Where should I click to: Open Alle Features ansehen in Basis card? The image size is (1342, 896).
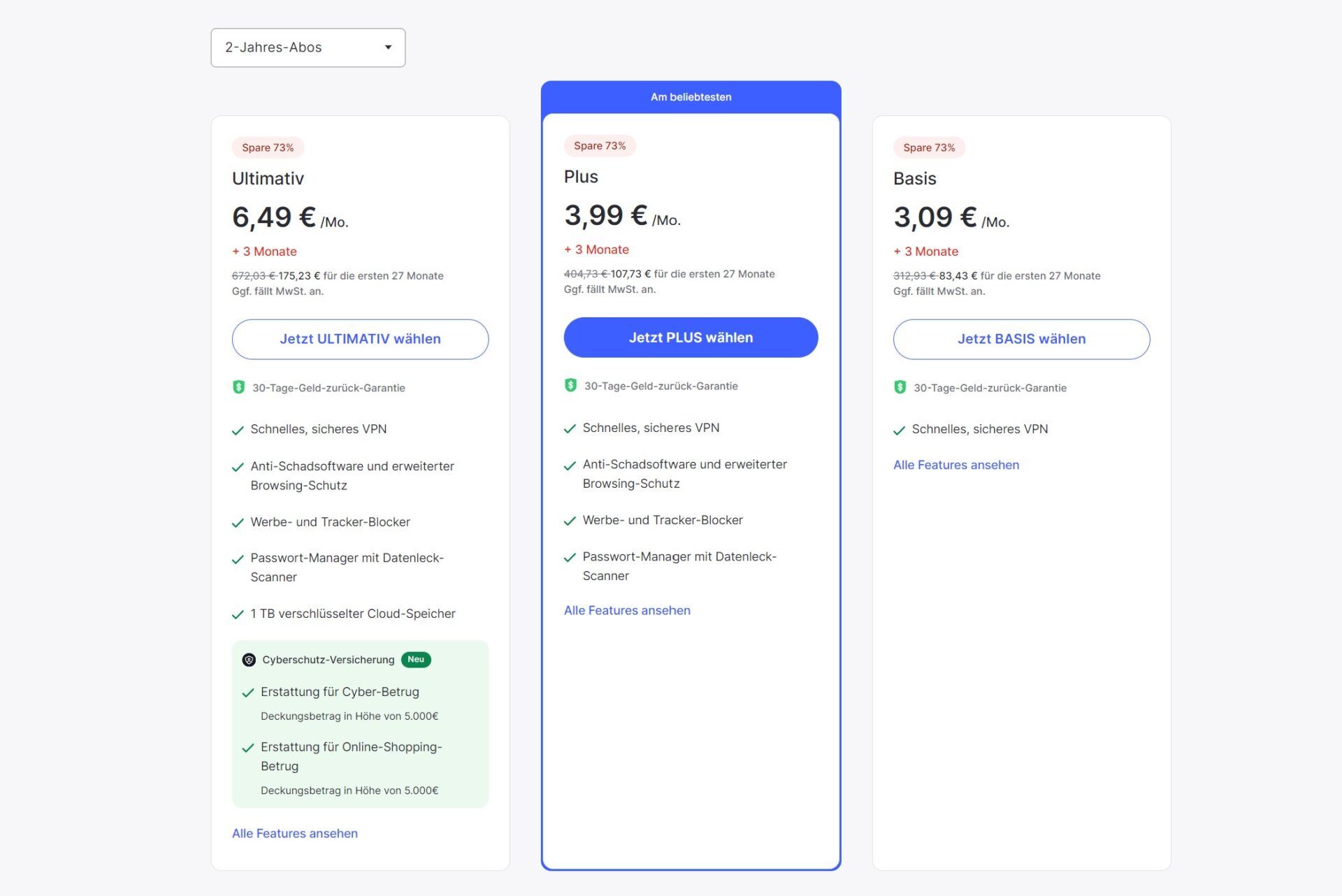956,465
